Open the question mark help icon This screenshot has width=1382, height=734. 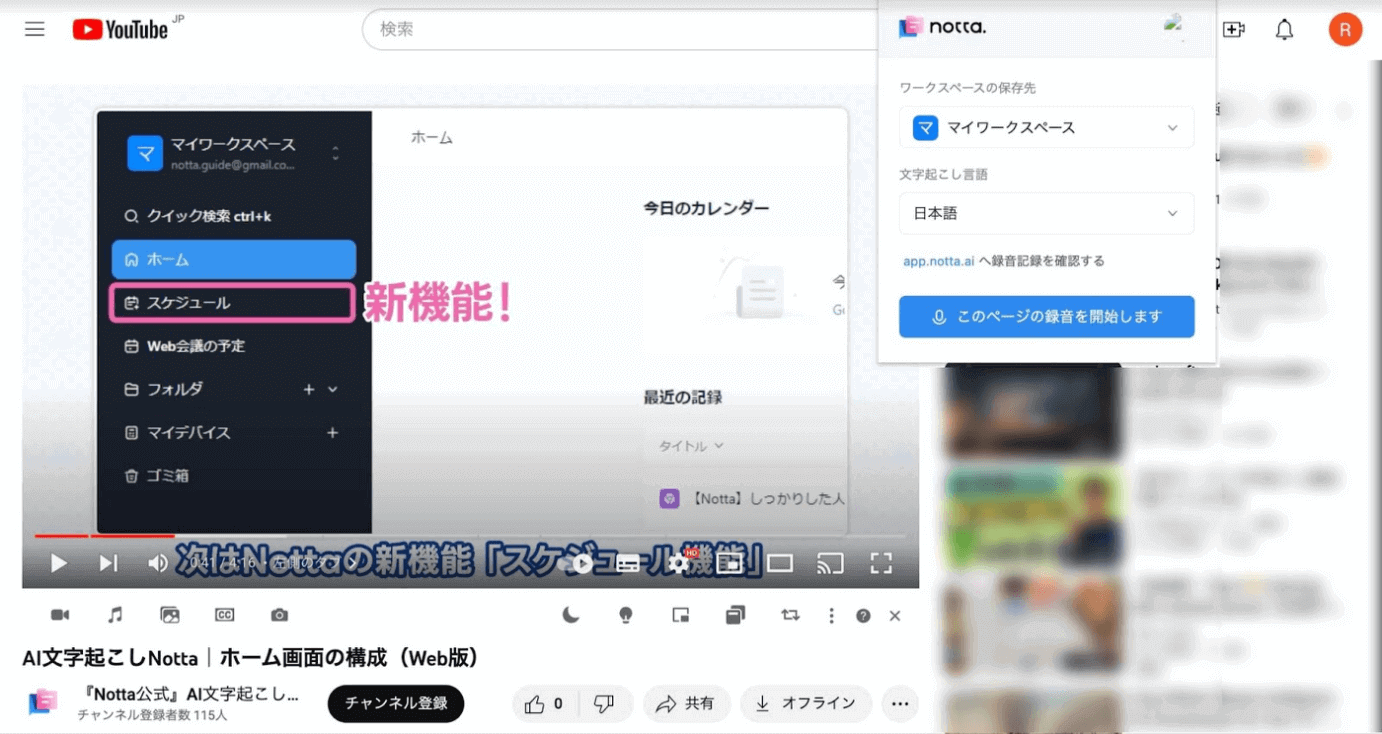tap(863, 616)
